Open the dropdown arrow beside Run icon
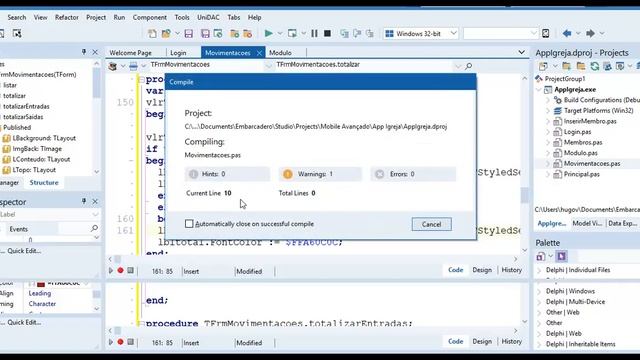The image size is (640, 360). [280, 33]
